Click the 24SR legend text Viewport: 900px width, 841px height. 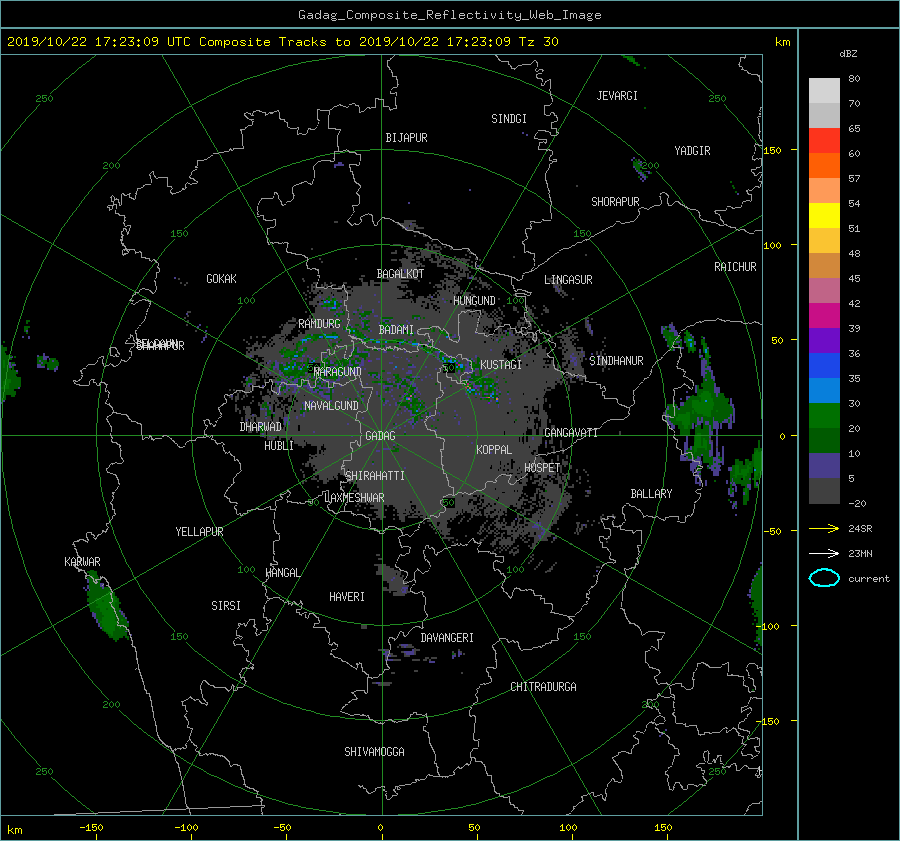pos(860,528)
